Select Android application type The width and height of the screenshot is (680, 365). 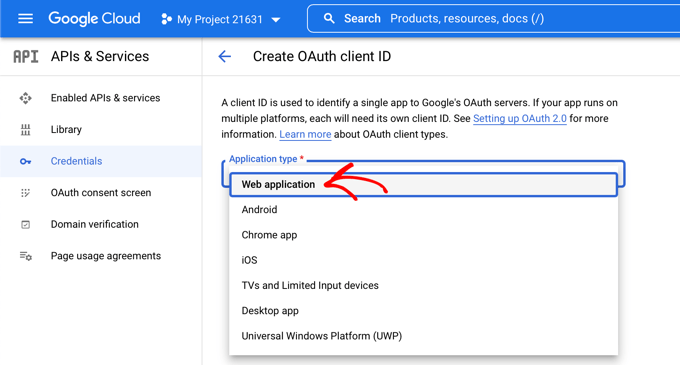click(x=423, y=210)
